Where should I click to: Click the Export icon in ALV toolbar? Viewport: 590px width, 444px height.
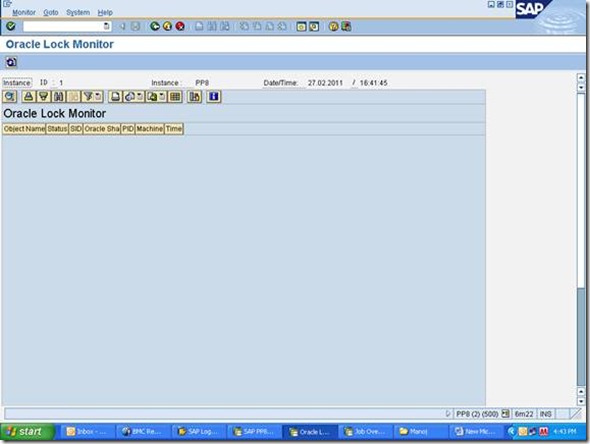(152, 97)
